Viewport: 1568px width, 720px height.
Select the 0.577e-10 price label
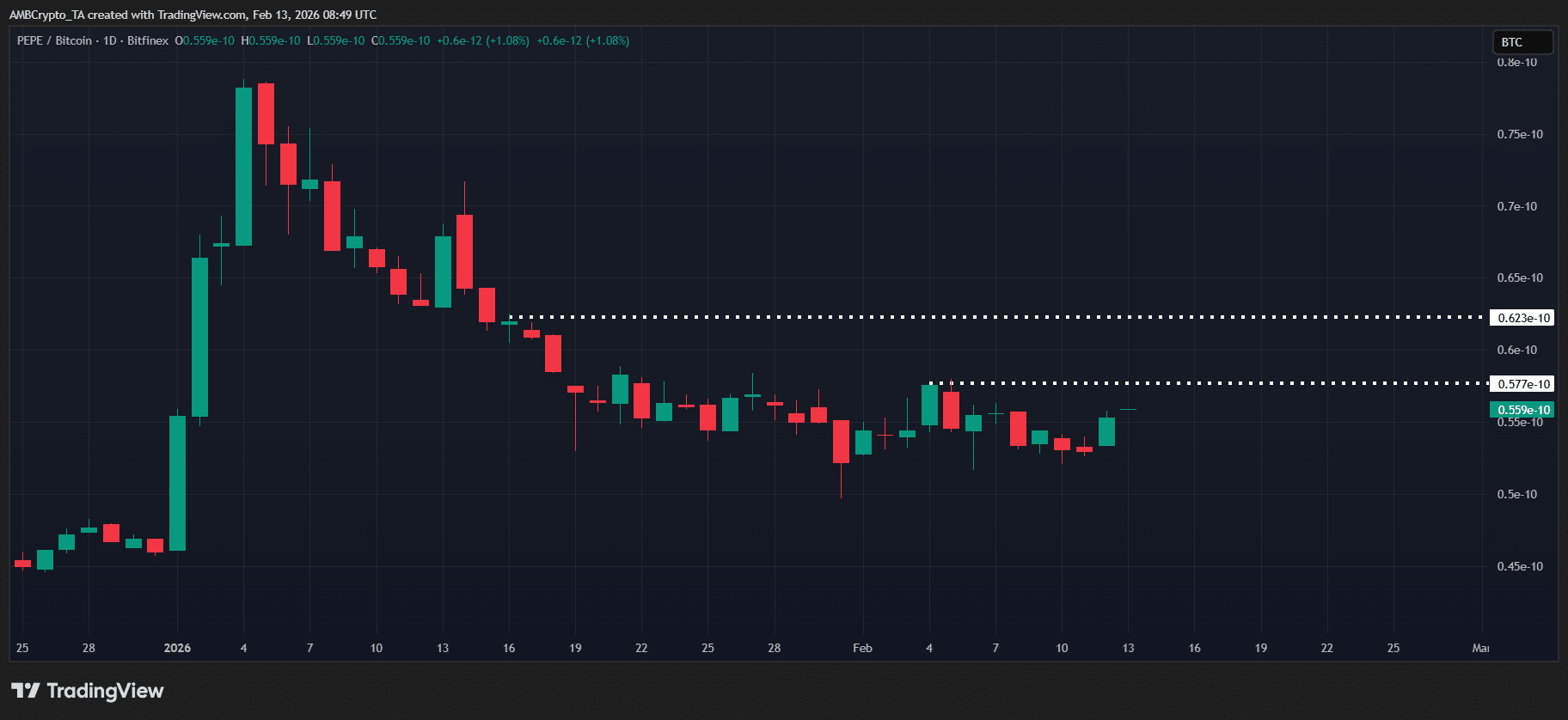point(1523,384)
